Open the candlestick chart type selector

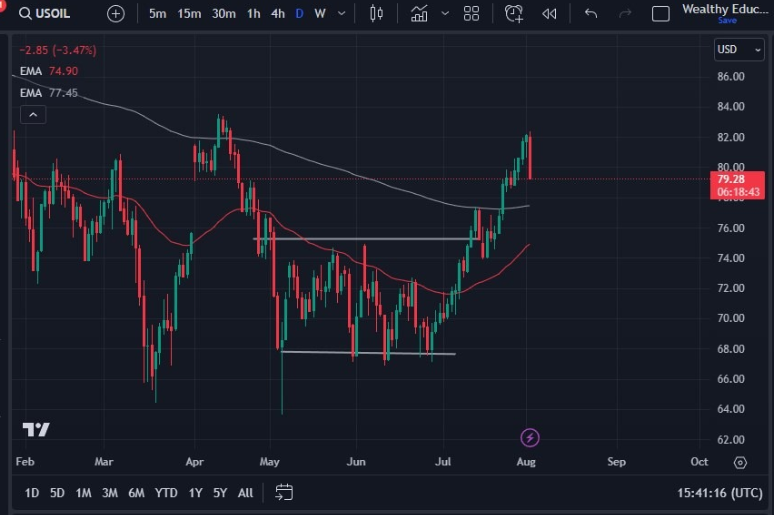(376, 14)
